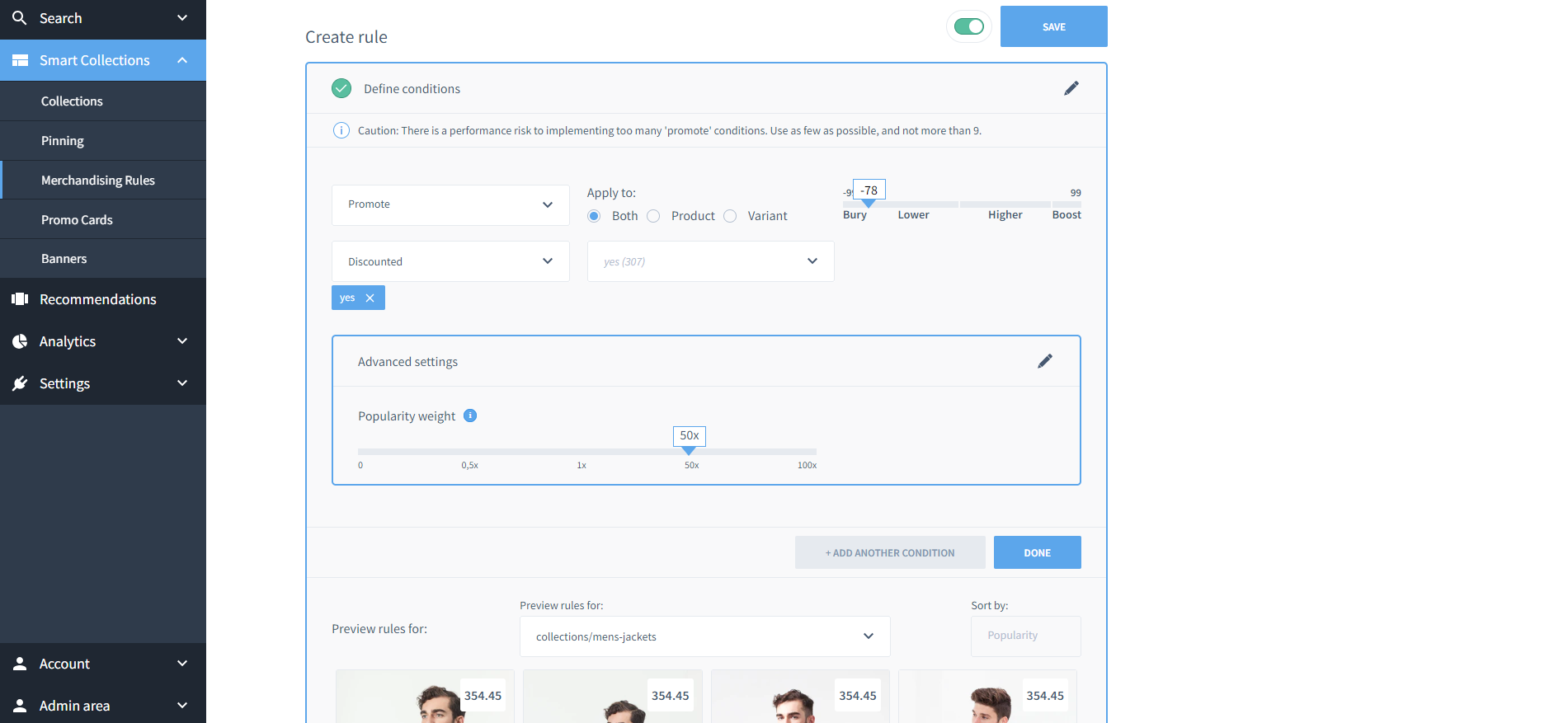Screen dimensions: 1568x723
Task: Click the Bury label on the slider
Action: tap(855, 214)
